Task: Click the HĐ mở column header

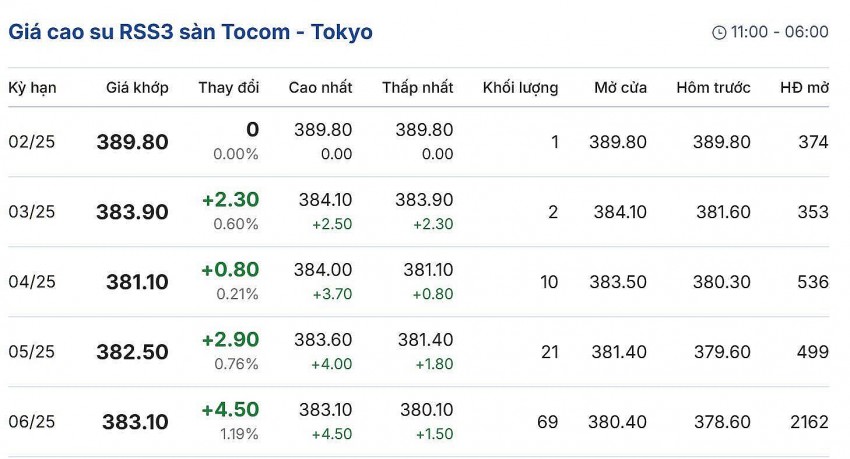Action: tap(804, 88)
